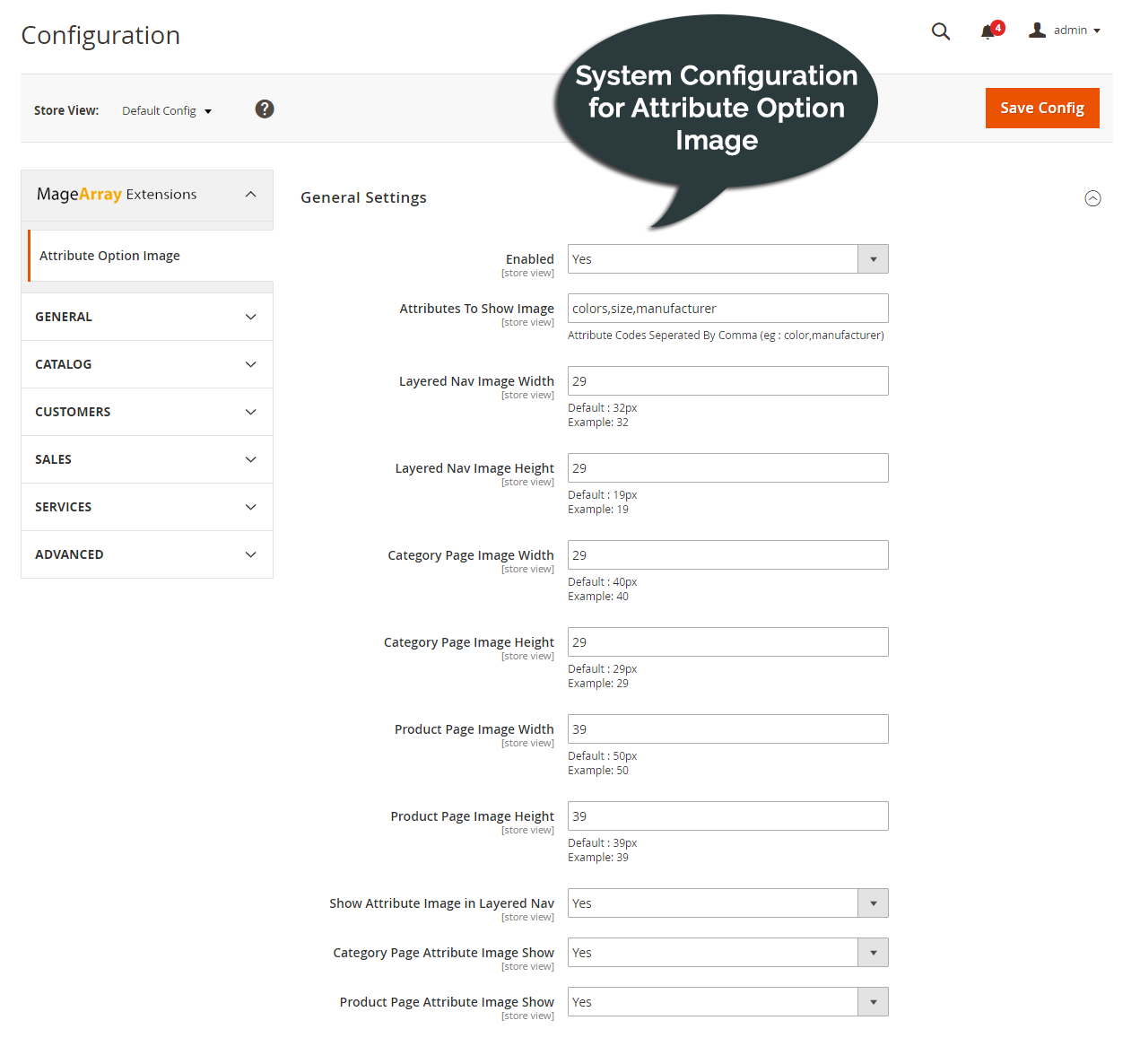The width and height of the screenshot is (1140, 1064).
Task: Edit the Attributes To Show Image field
Action: pos(727,308)
